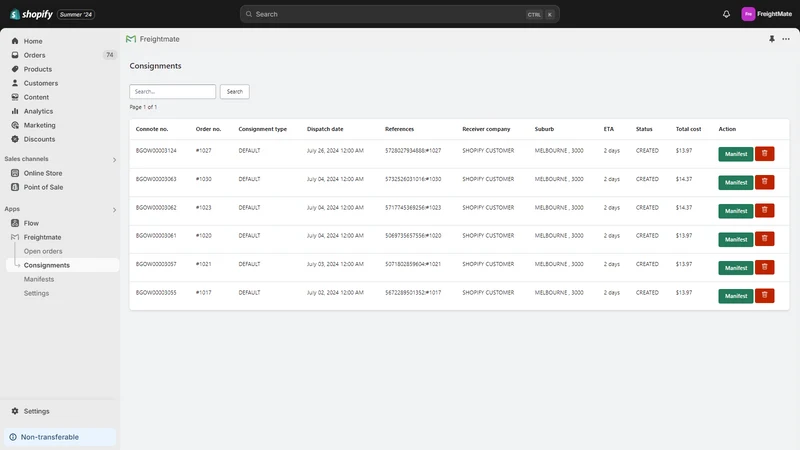Go to Orders in the sidebar
Screen dimensions: 800x450
coord(34,55)
